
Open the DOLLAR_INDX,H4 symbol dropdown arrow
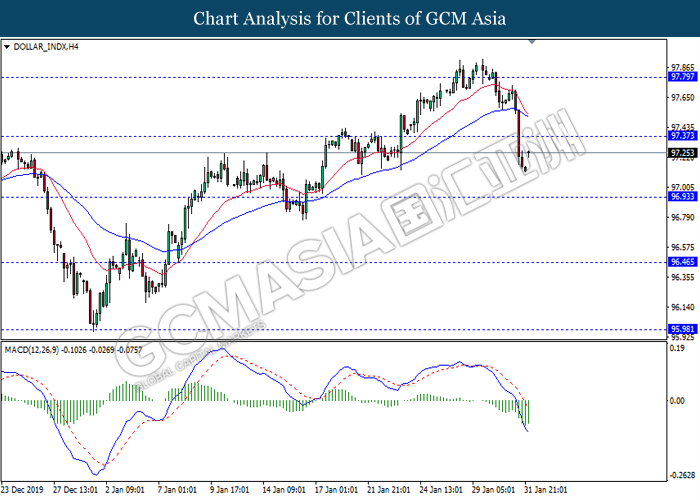tap(7, 47)
